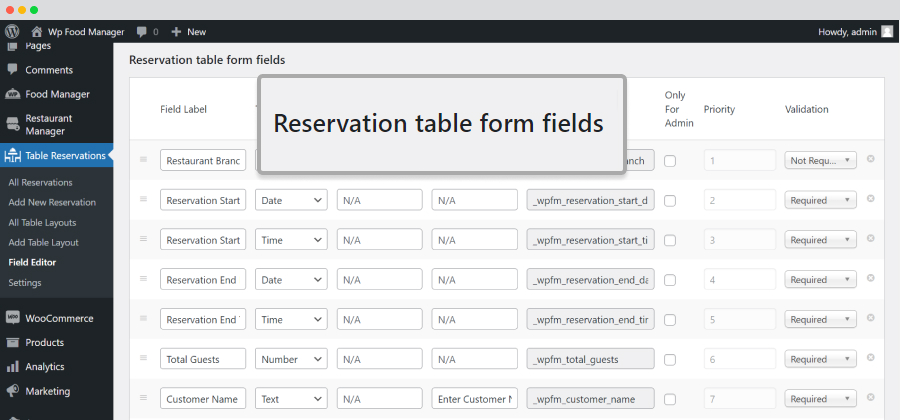The image size is (900, 420).
Task: Open Time type dropdown in priority 5 row
Action: point(292,320)
